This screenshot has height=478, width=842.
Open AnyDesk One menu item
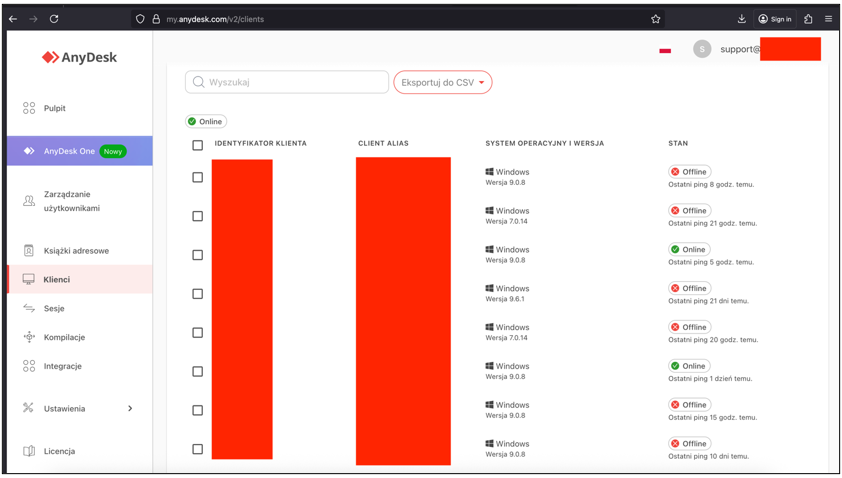pyautogui.click(x=69, y=151)
